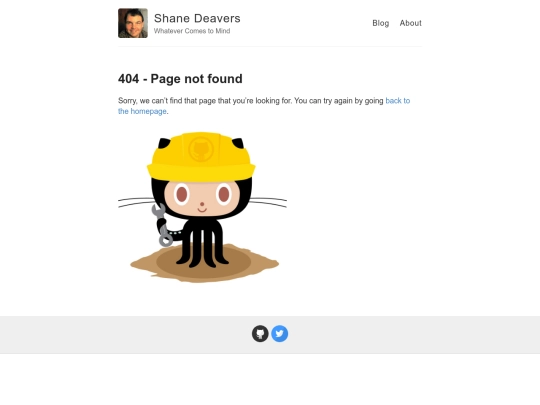The height and width of the screenshot is (405, 540).
Task: Click the '404 - Page not found' heading
Action: tap(180, 79)
